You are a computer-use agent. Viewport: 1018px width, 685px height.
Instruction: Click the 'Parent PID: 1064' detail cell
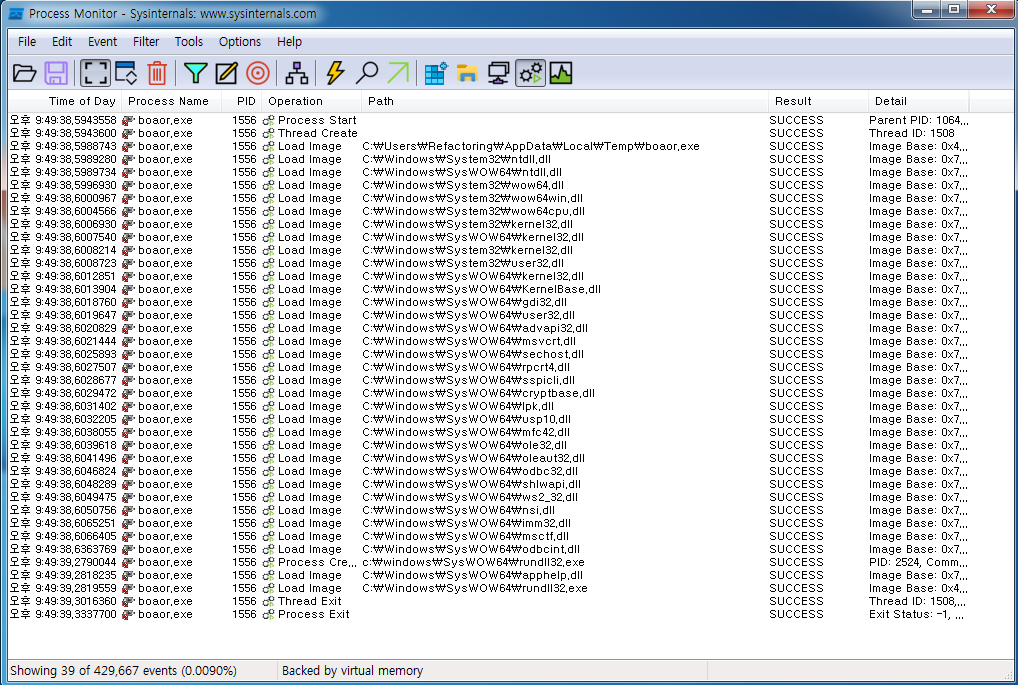tap(919, 120)
